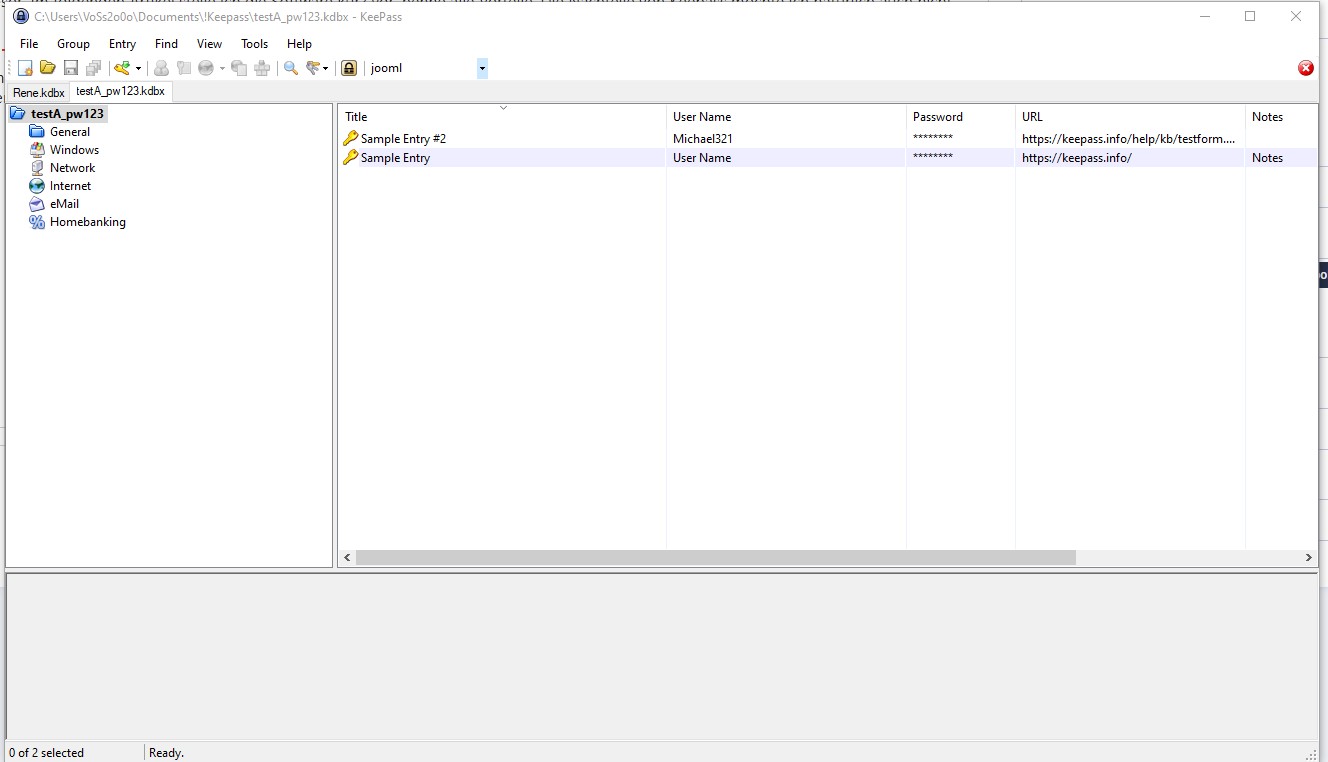1328x762 pixels.
Task: Sort entries by URL column header
Action: tap(1130, 116)
